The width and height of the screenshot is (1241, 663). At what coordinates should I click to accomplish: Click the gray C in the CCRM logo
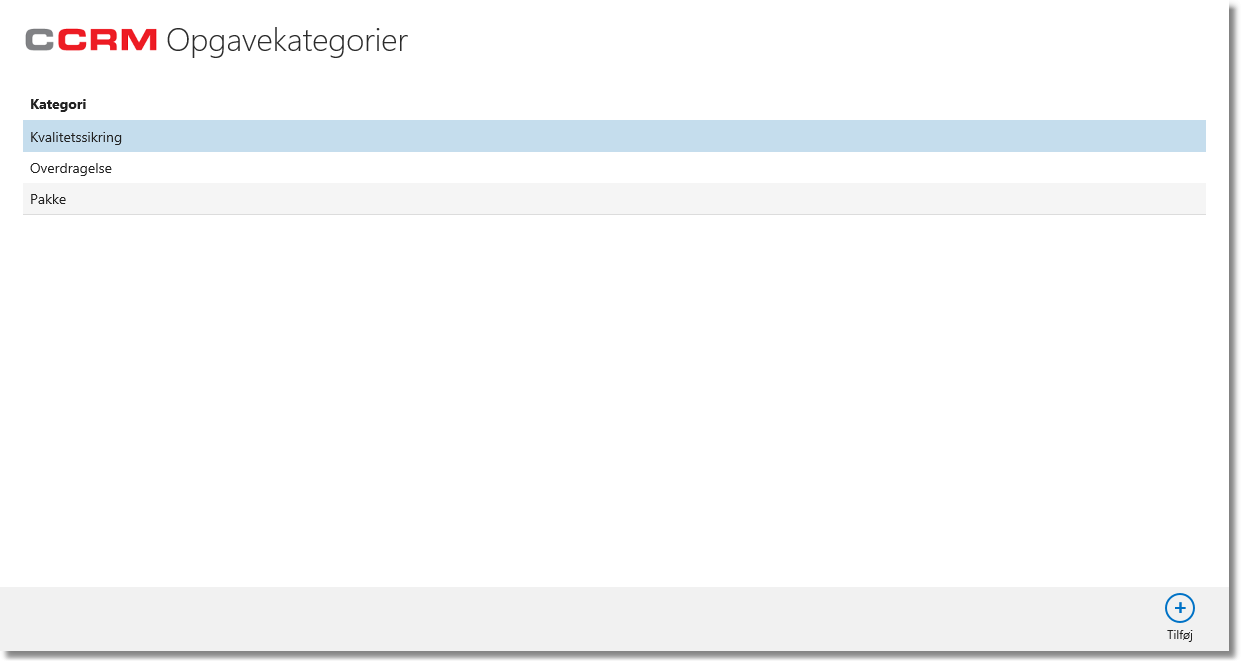pos(40,40)
